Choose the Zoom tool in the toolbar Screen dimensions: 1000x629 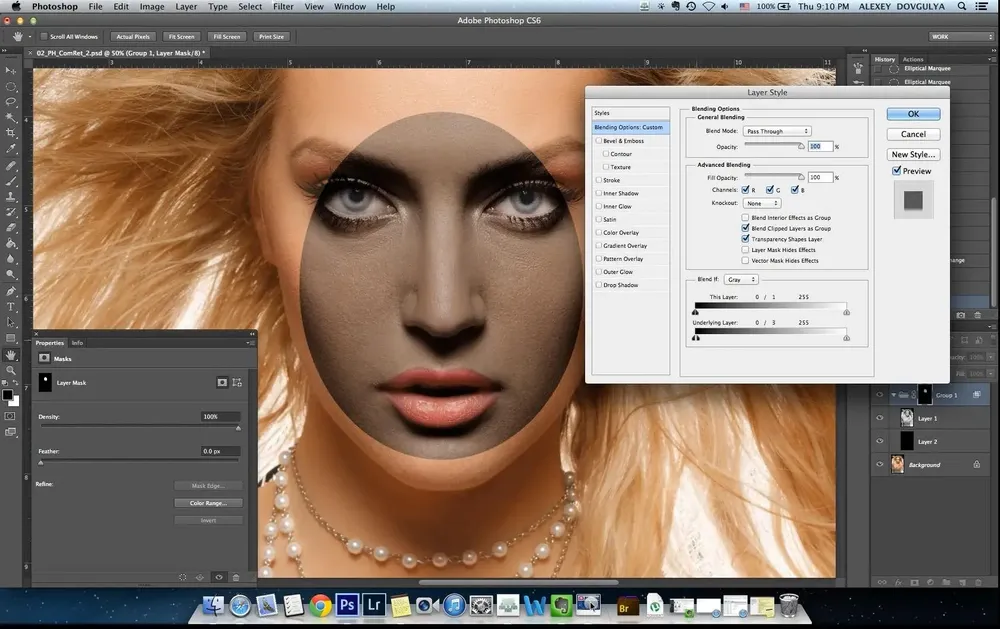pos(11,370)
